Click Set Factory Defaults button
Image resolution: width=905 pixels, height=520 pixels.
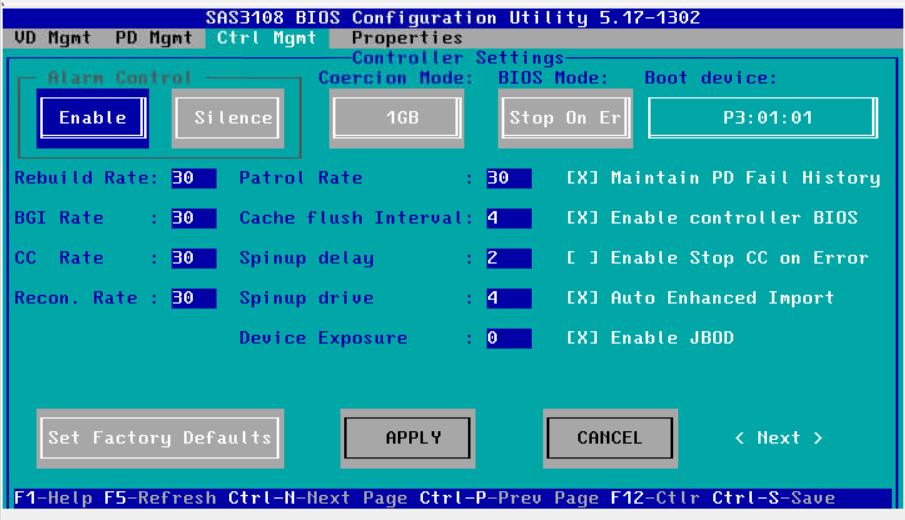pos(160,438)
